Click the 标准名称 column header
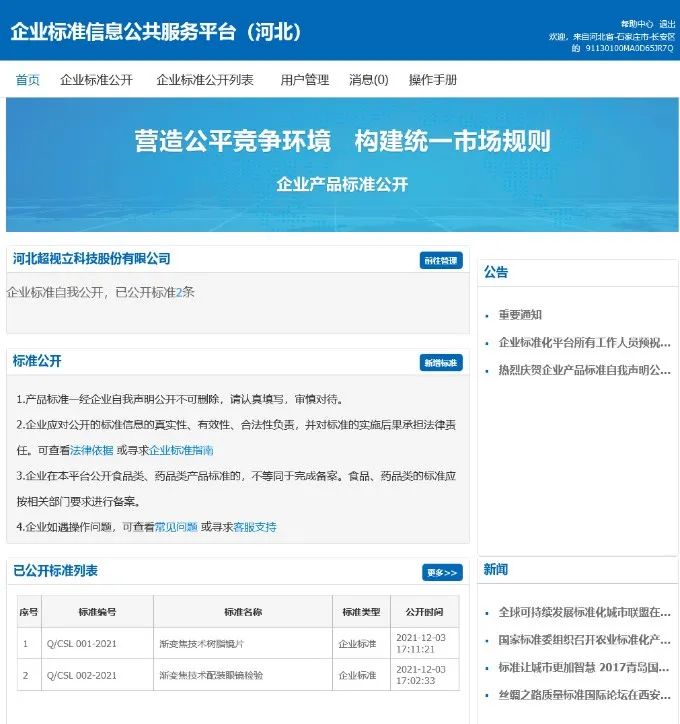 [243, 612]
